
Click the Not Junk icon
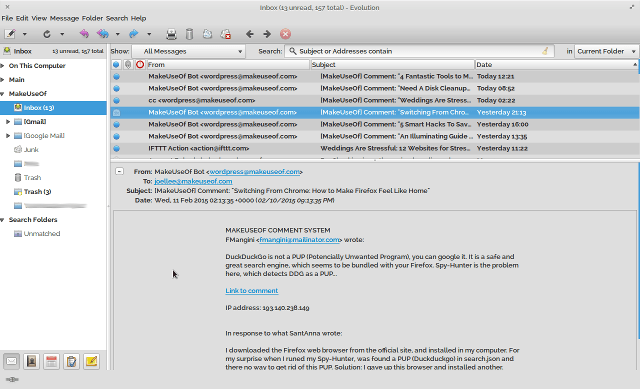226,34
